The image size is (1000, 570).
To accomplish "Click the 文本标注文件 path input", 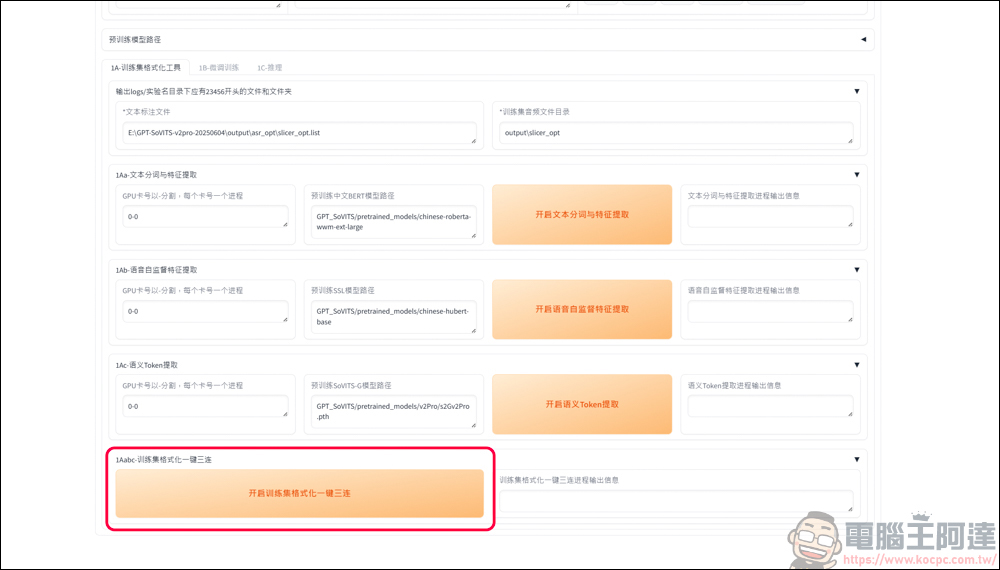I will 299,133.
